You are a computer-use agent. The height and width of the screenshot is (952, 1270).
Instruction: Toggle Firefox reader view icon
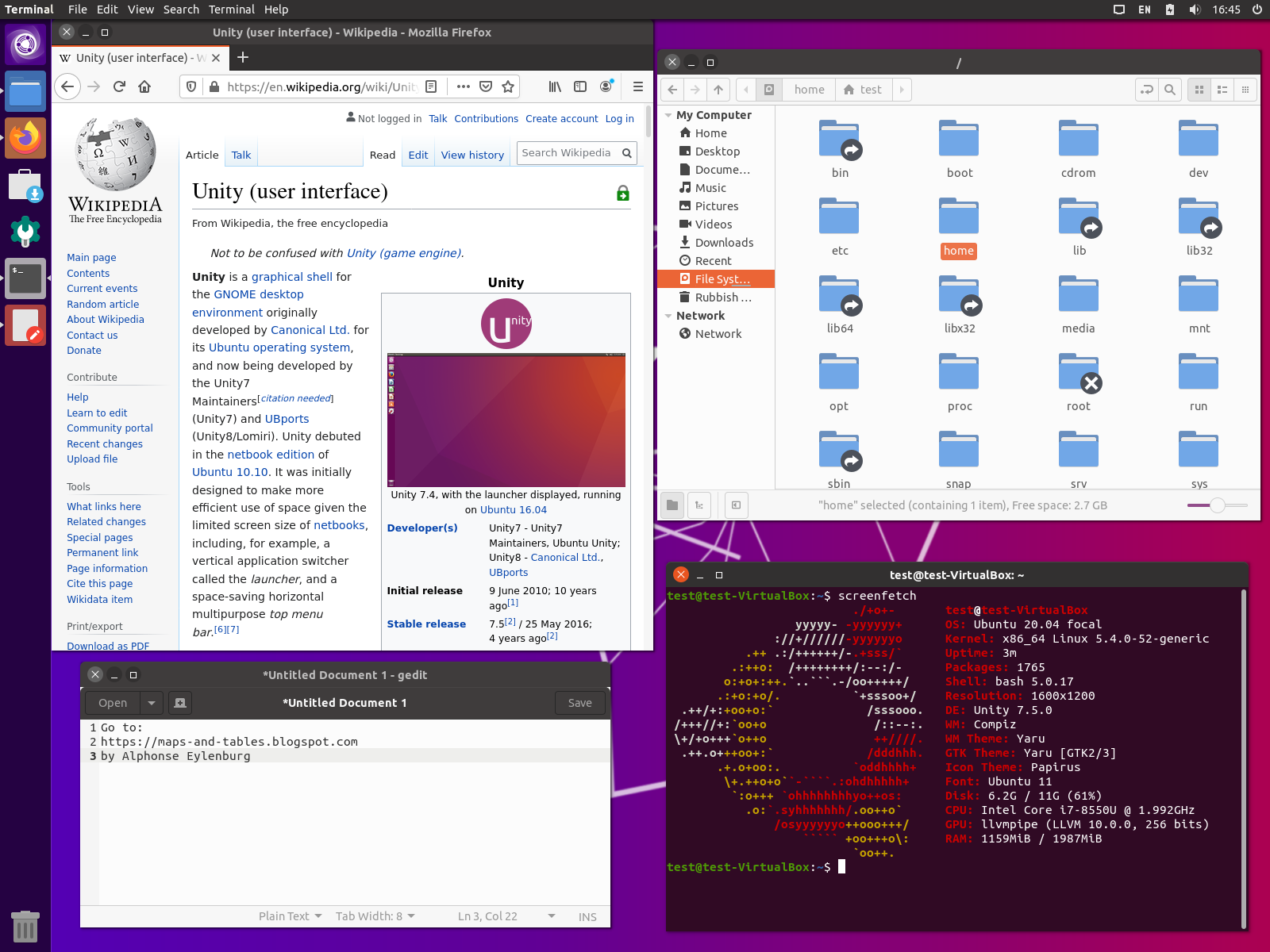click(x=431, y=86)
